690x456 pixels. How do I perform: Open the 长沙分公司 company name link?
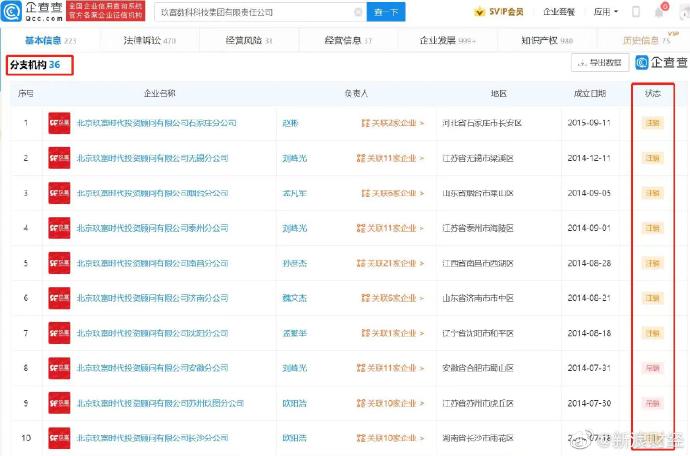pos(152,438)
